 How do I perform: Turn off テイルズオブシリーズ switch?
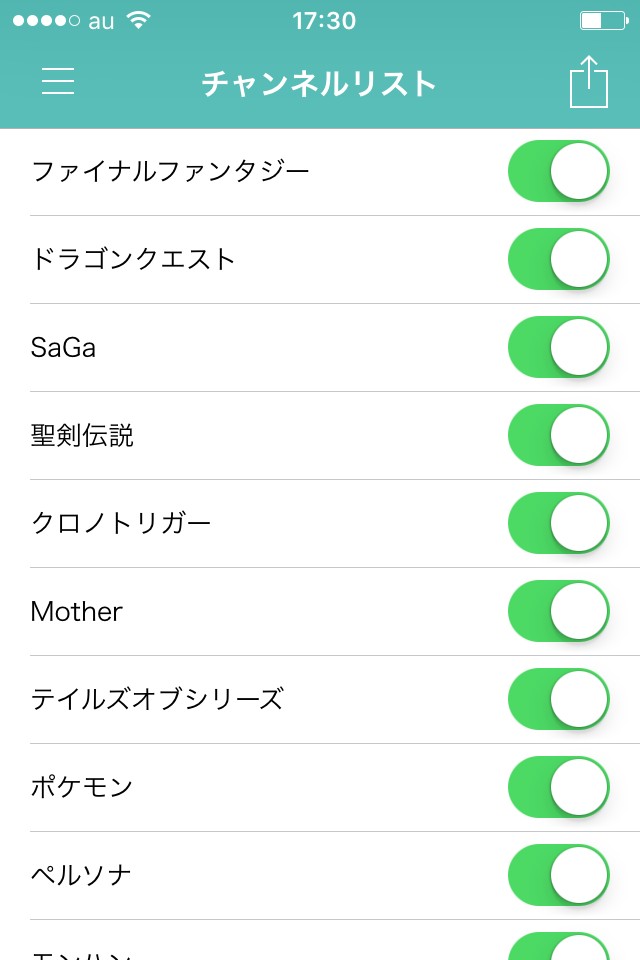click(559, 699)
